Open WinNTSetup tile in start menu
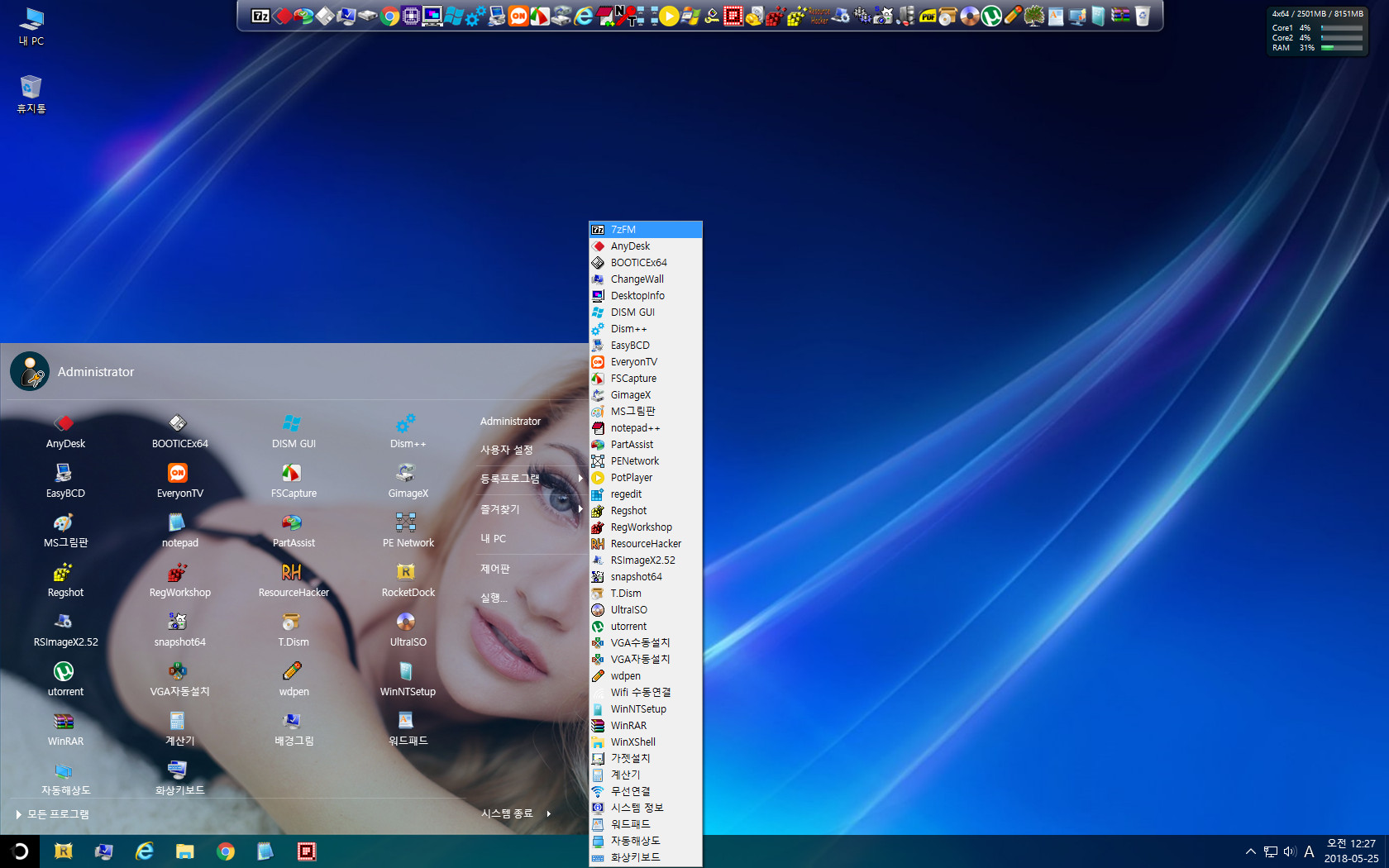This screenshot has width=1389, height=868. pyautogui.click(x=408, y=680)
